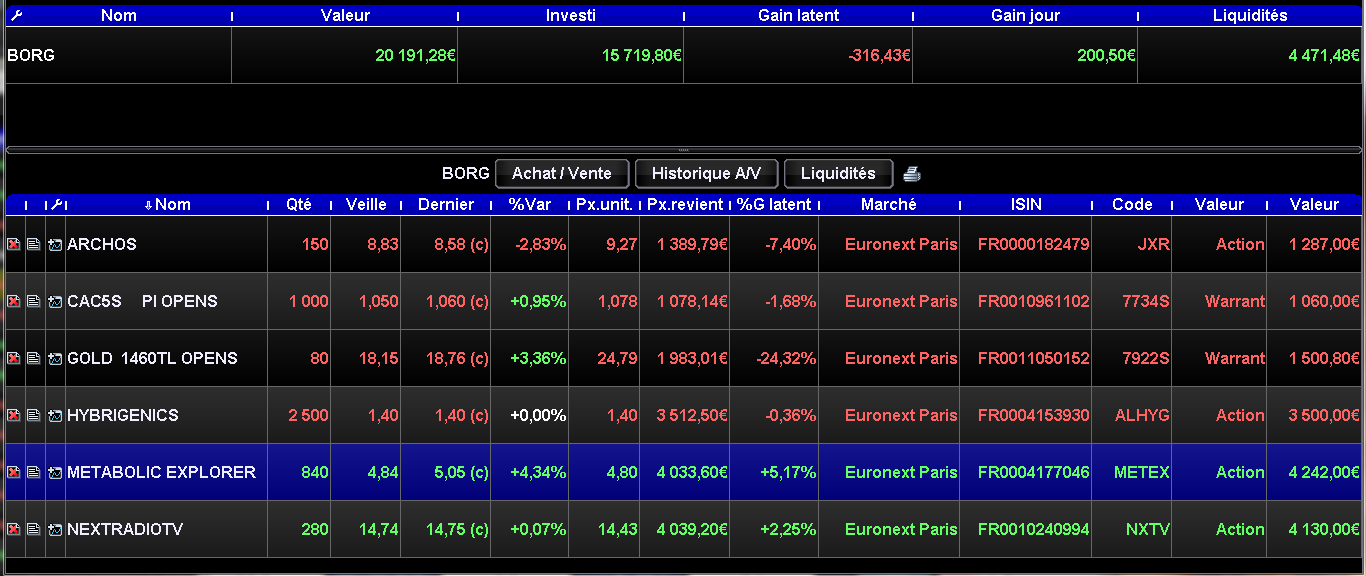This screenshot has height=576, width=1366.
Task: Click the invested amount 15 719,80€
Action: (x=642, y=56)
